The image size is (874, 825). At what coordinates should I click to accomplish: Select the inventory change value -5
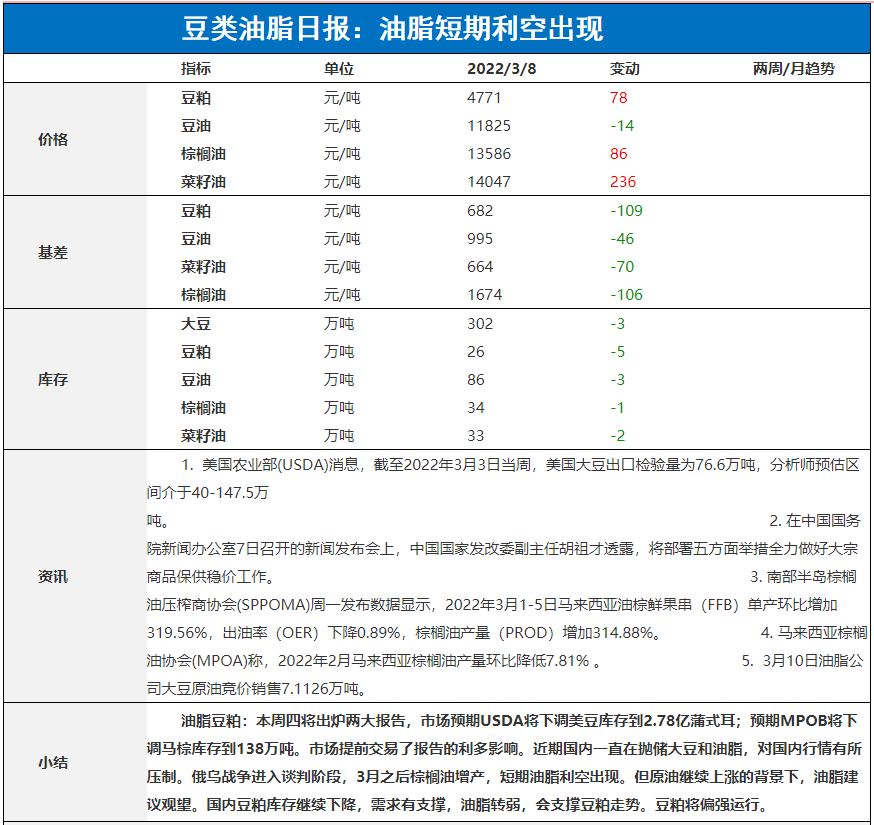pyautogui.click(x=618, y=352)
